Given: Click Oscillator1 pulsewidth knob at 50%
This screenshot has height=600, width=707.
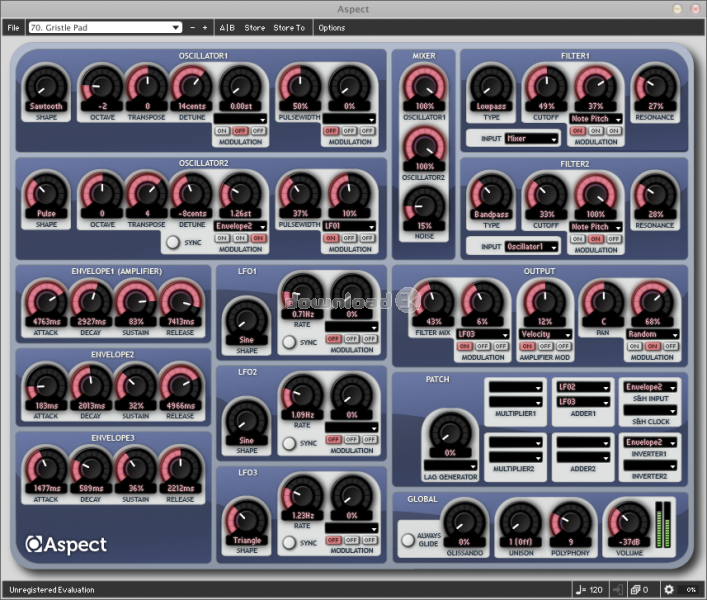Looking at the screenshot, I should coord(300,87).
